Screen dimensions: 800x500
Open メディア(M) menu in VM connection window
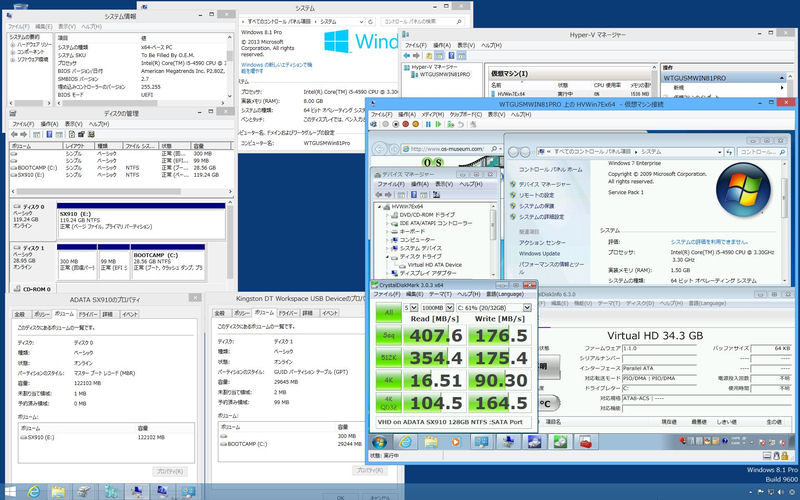433,114
